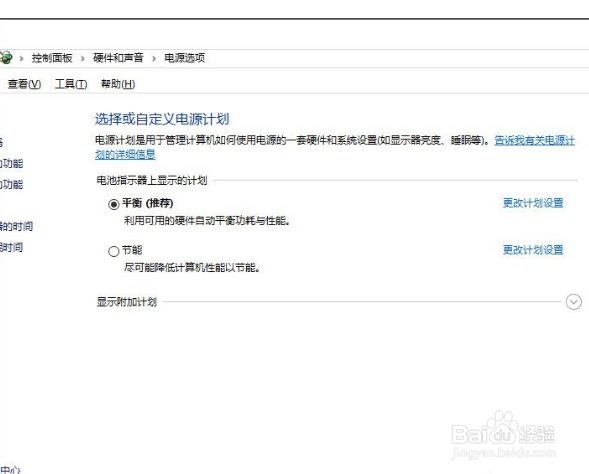The image size is (589, 474).
Task: Open the 工具(T) menu
Action: [x=71, y=84]
